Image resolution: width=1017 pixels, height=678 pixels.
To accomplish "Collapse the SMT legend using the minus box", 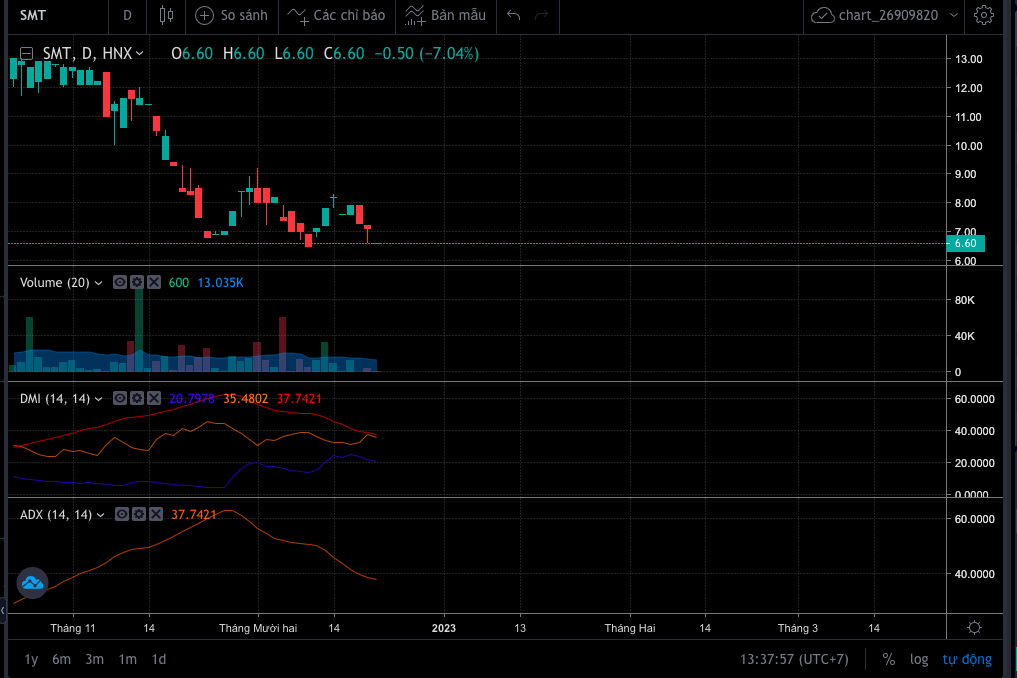I will (27, 54).
